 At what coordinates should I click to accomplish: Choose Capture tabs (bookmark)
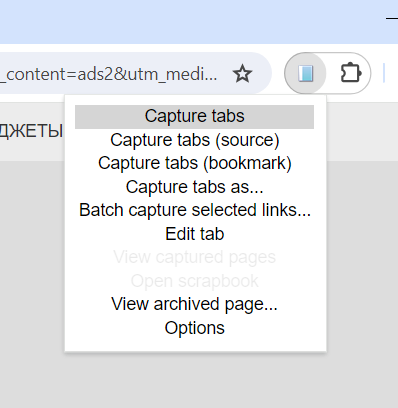pos(194,163)
